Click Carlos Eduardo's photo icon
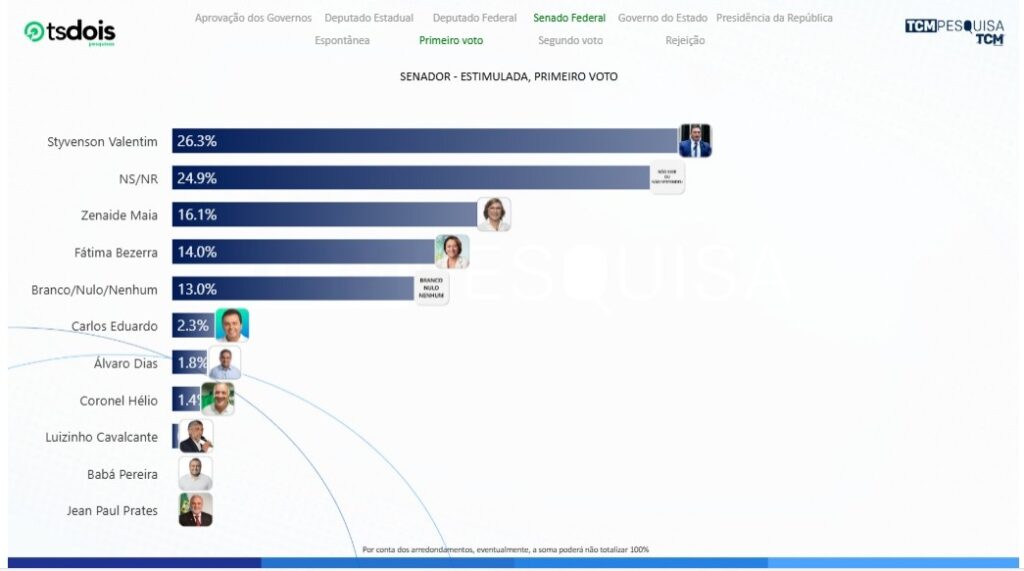Screen dimensions: 1024x571 [x=232, y=325]
